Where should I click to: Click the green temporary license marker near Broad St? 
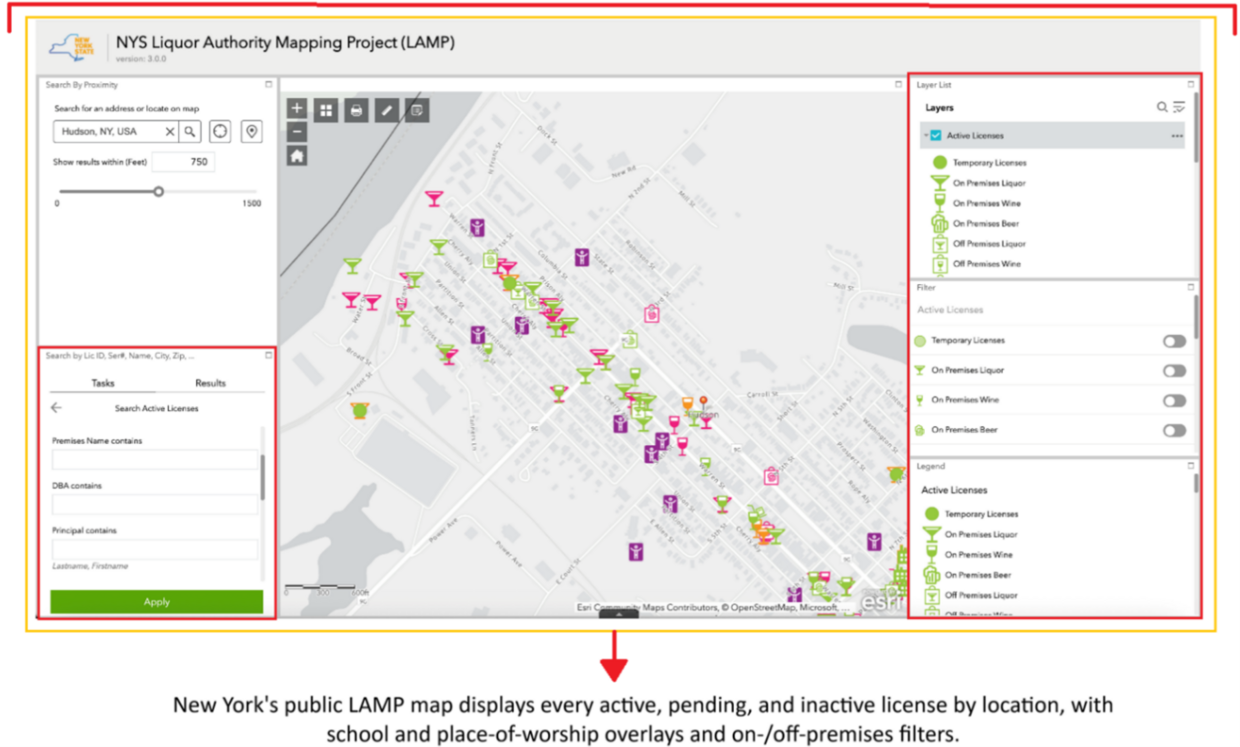[x=359, y=410]
